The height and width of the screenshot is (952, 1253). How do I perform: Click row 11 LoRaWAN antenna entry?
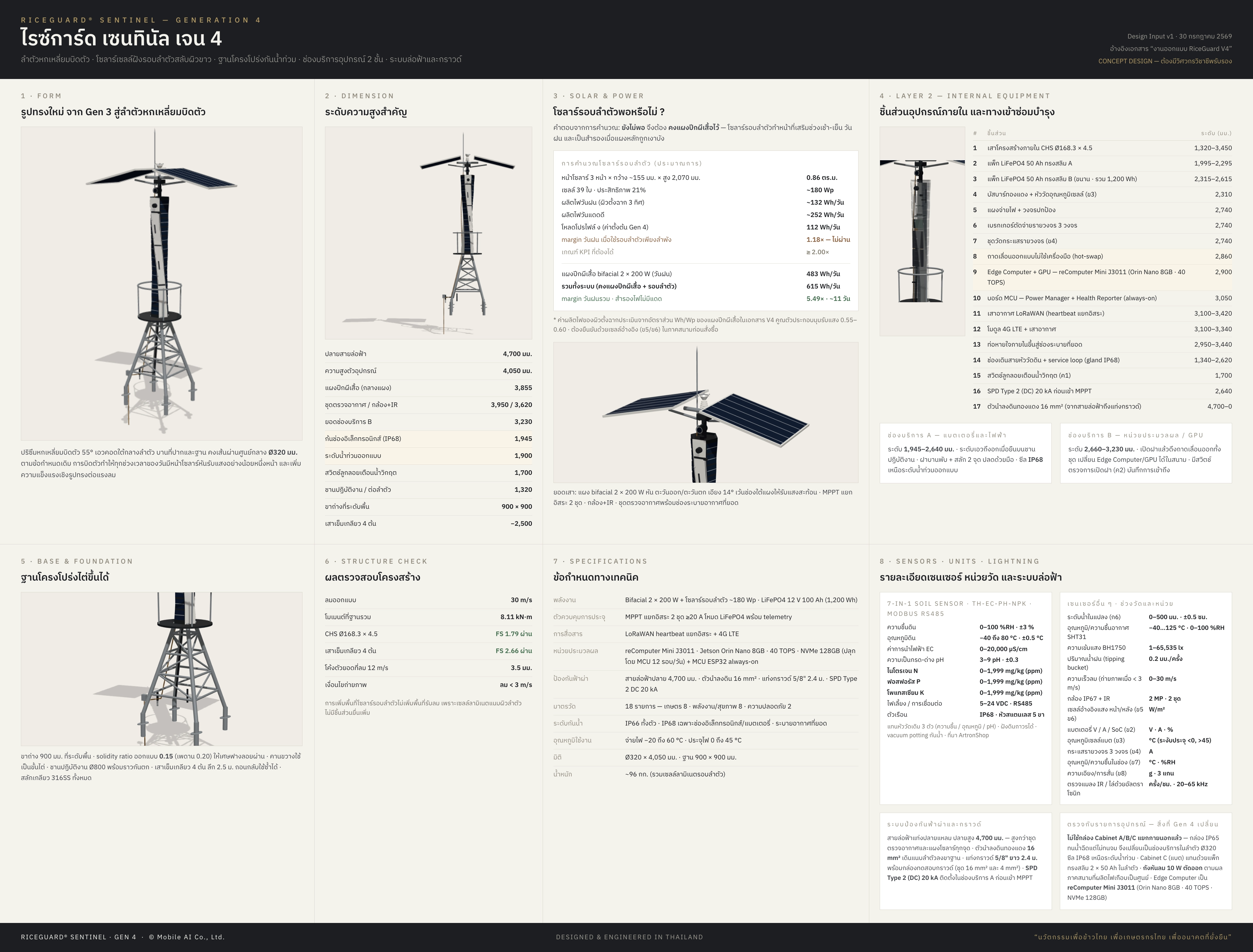(1102, 313)
